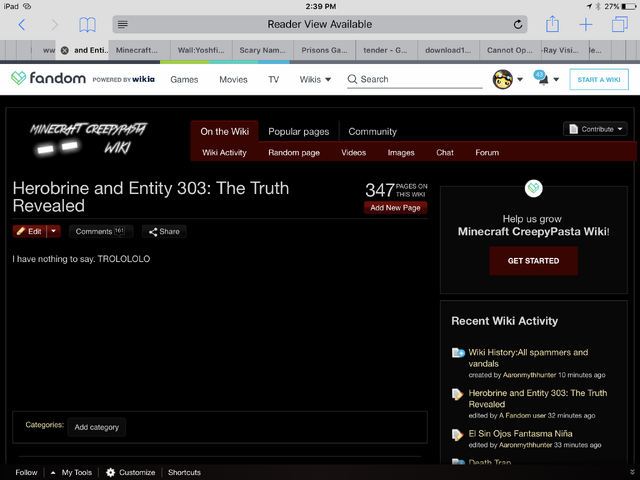This screenshot has height=480, width=640.
Task: Switch to the tender - G... browser tab
Action: tap(386, 50)
